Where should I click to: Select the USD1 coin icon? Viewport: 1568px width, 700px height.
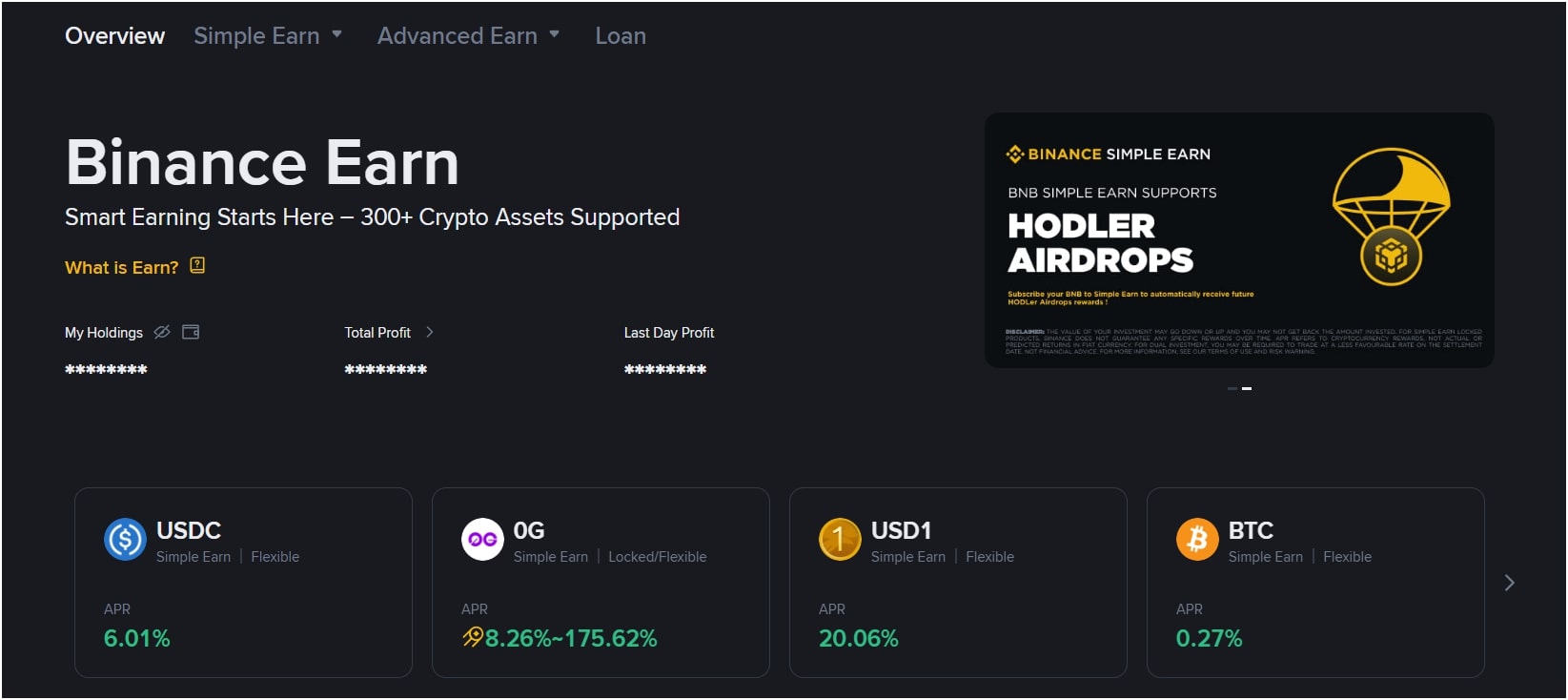point(840,539)
